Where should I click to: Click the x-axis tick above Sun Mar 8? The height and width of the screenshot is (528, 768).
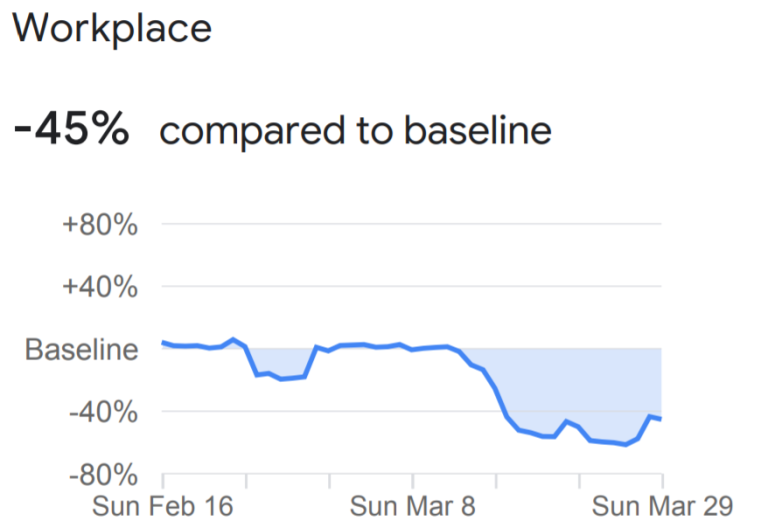pos(412,478)
